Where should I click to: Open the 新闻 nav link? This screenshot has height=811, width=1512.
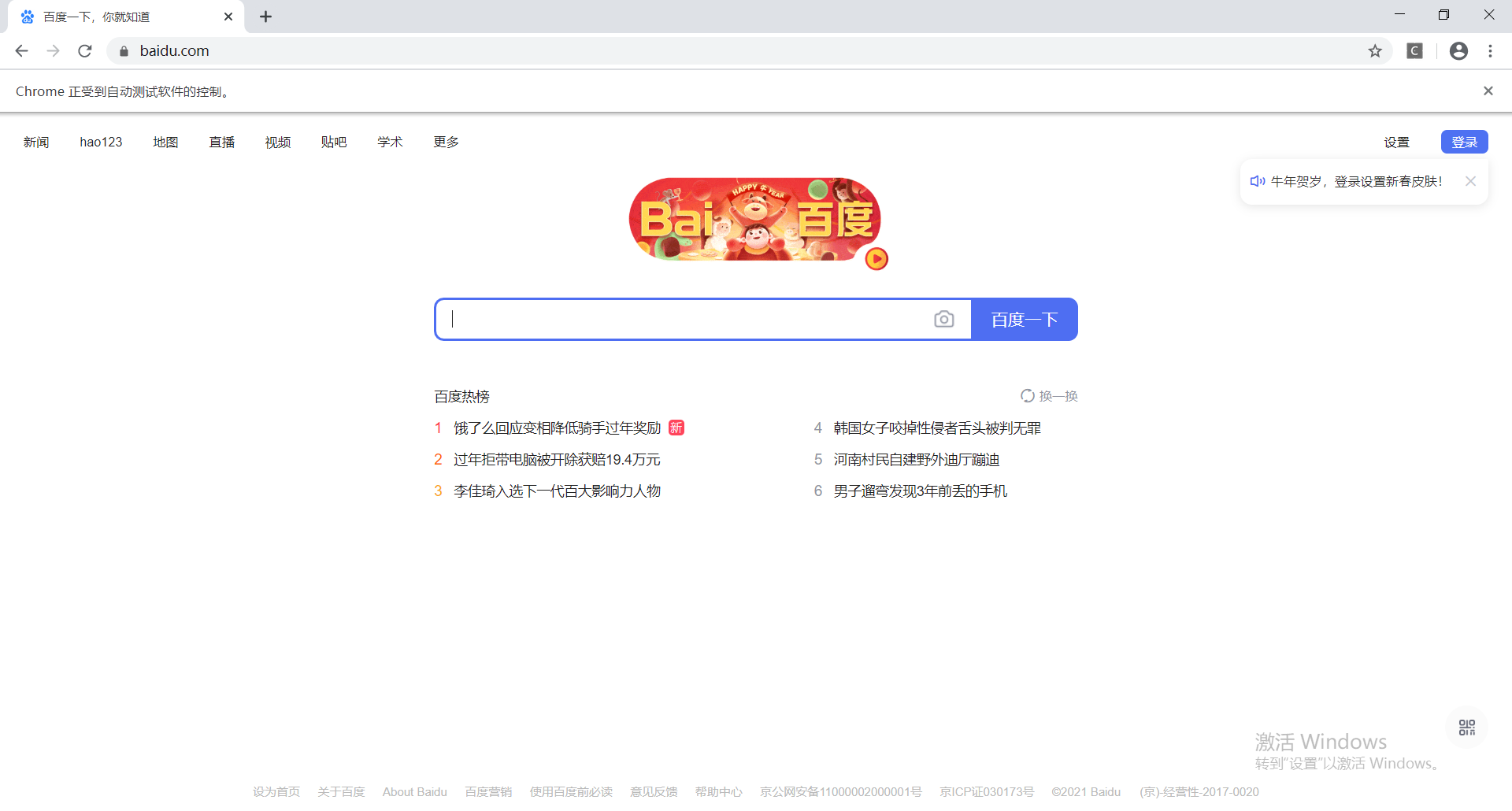(x=36, y=143)
